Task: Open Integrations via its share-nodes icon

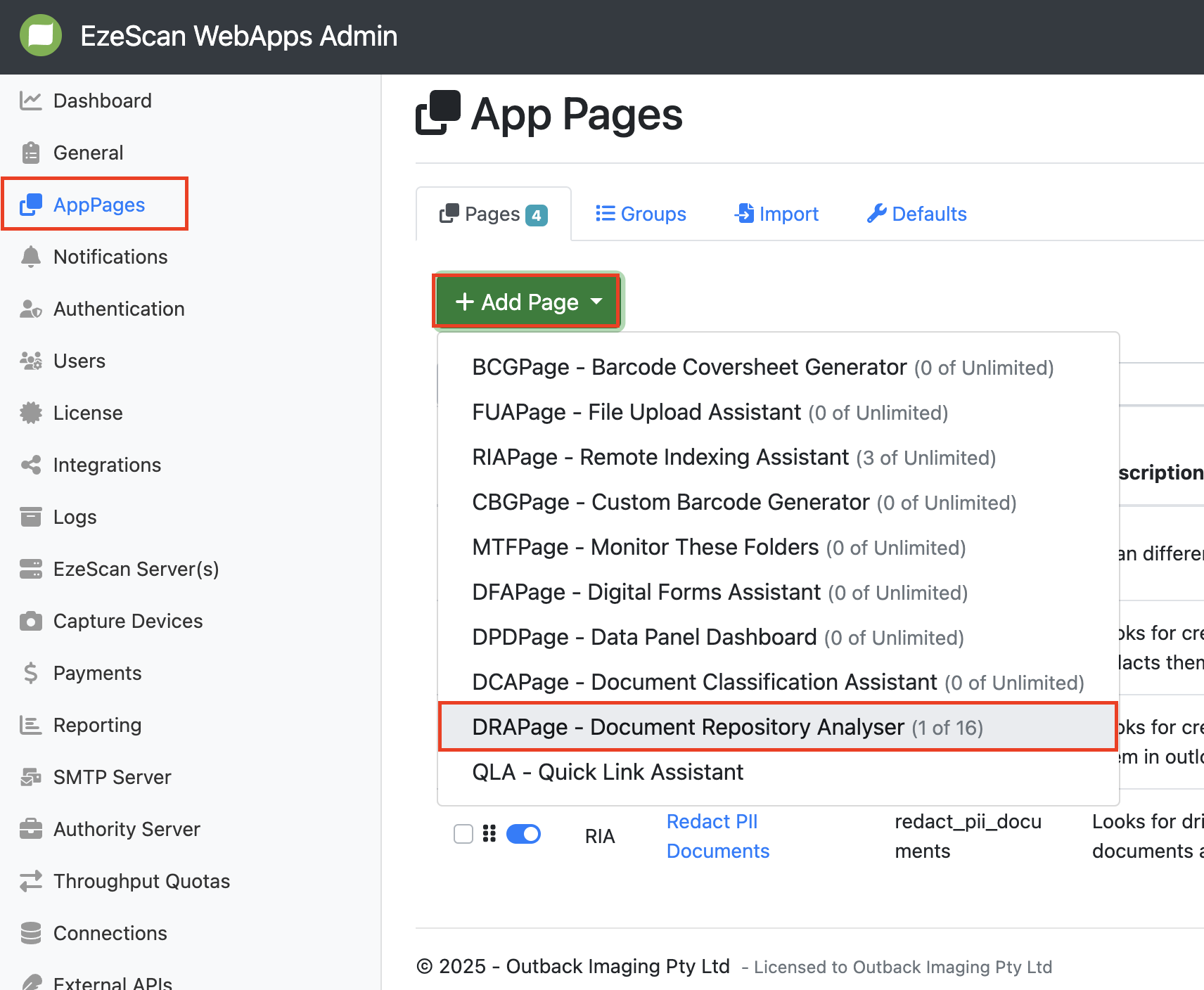Action: coord(30,465)
